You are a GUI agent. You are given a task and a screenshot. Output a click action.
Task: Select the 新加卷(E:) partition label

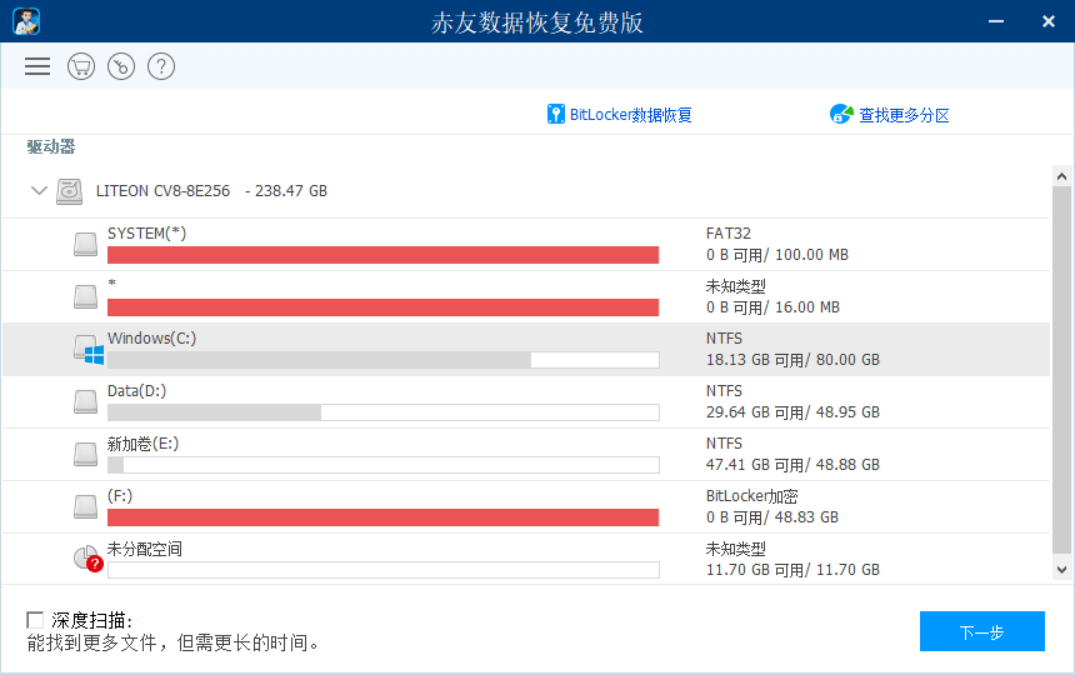click(x=143, y=443)
